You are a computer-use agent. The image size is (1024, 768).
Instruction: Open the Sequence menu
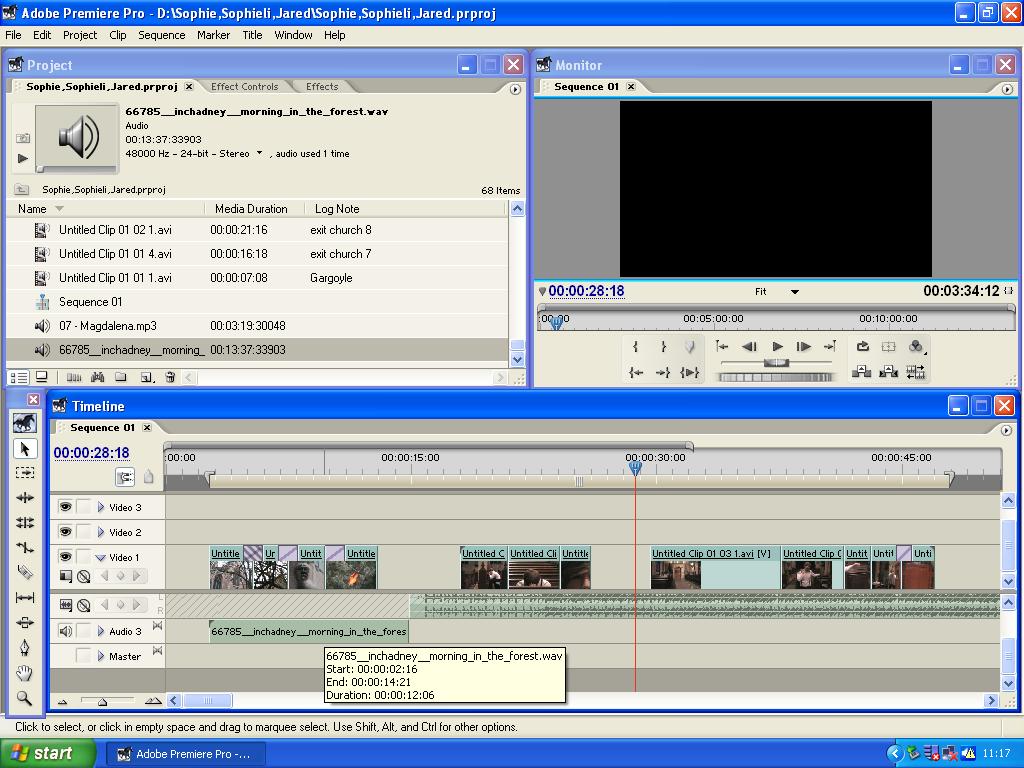(161, 35)
